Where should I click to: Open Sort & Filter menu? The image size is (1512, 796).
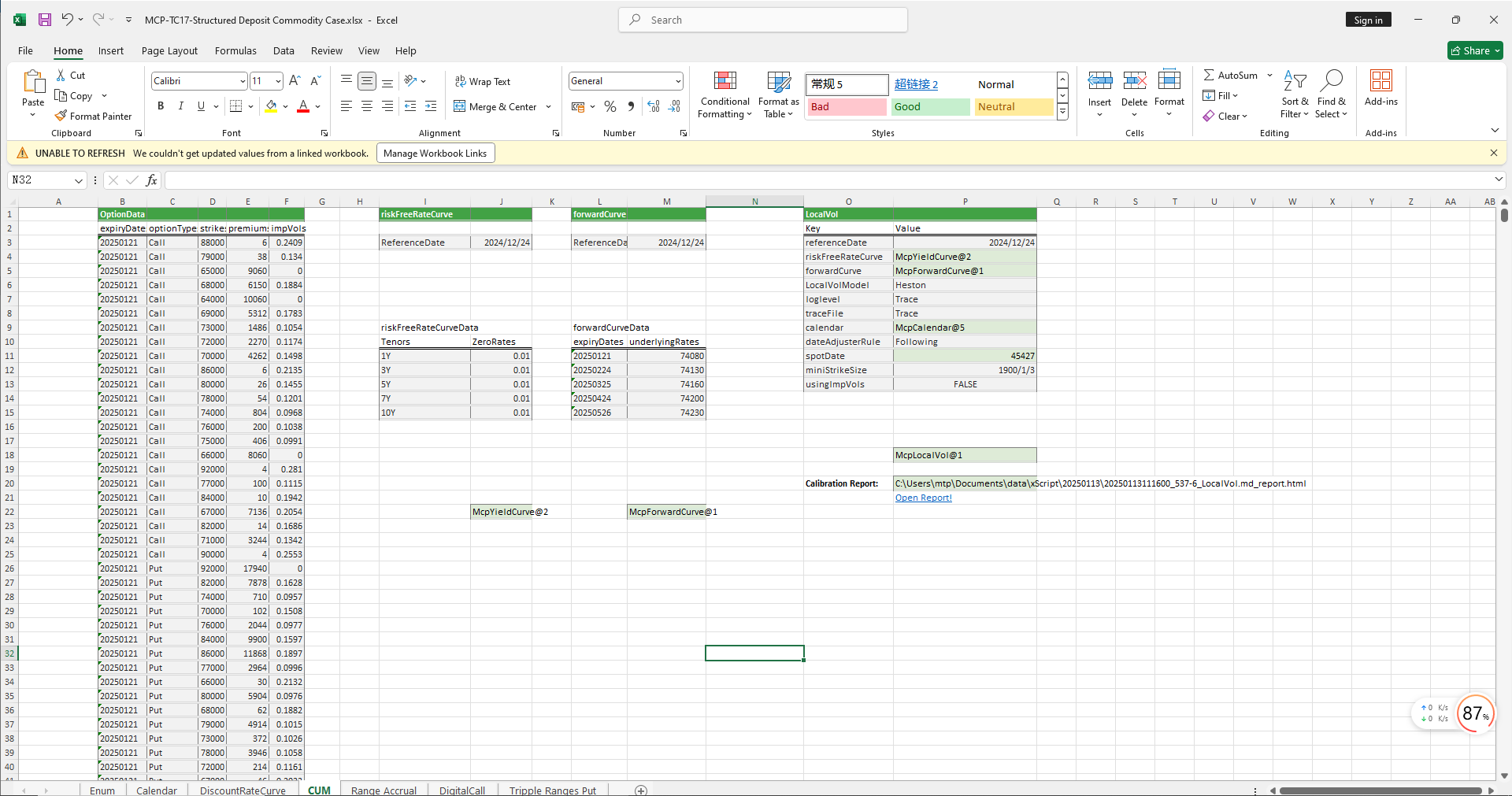[x=1295, y=94]
